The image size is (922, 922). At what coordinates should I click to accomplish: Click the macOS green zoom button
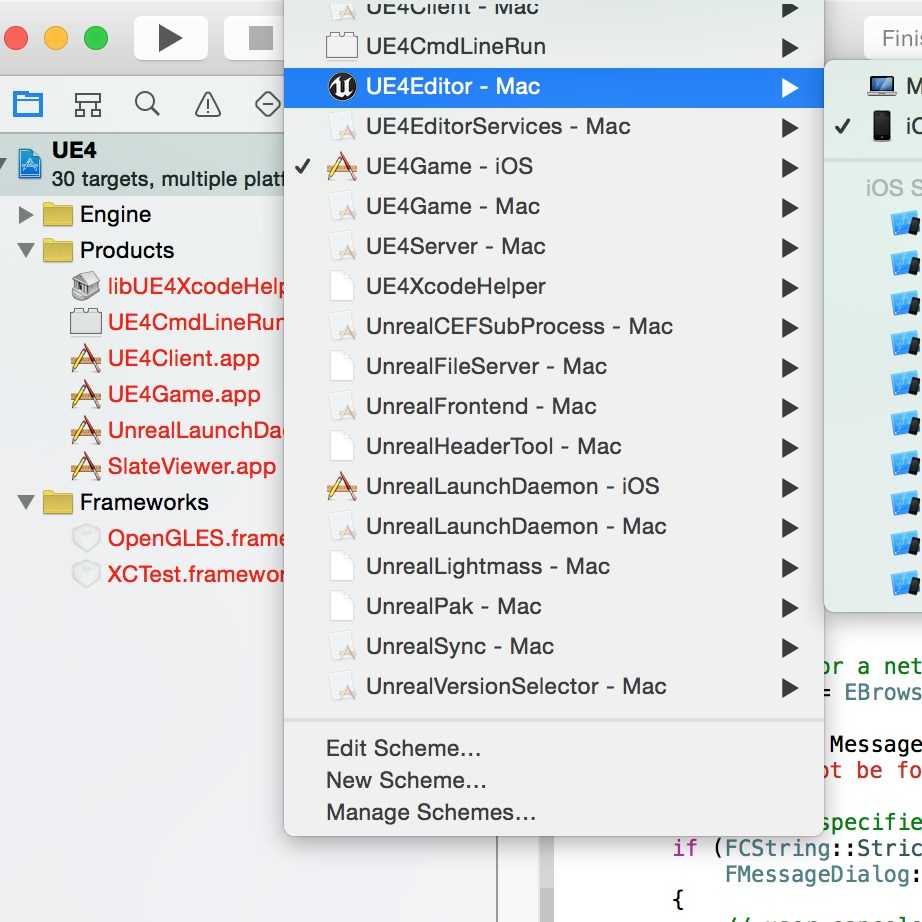pyautogui.click(x=96, y=38)
